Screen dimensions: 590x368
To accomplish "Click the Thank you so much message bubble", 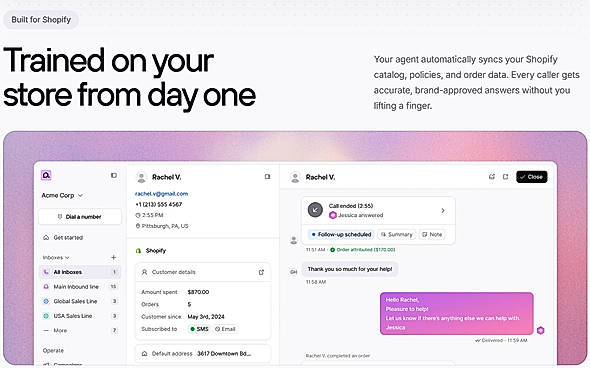I will tap(350, 269).
